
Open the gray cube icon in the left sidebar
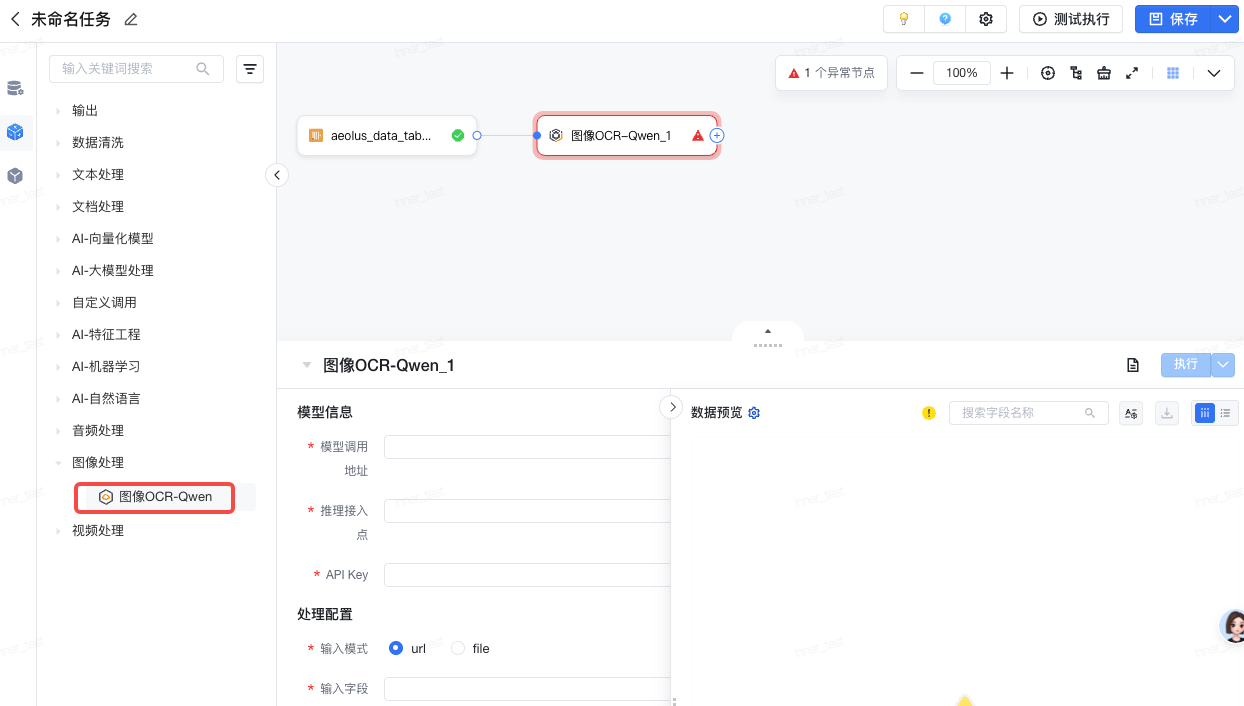[15, 175]
